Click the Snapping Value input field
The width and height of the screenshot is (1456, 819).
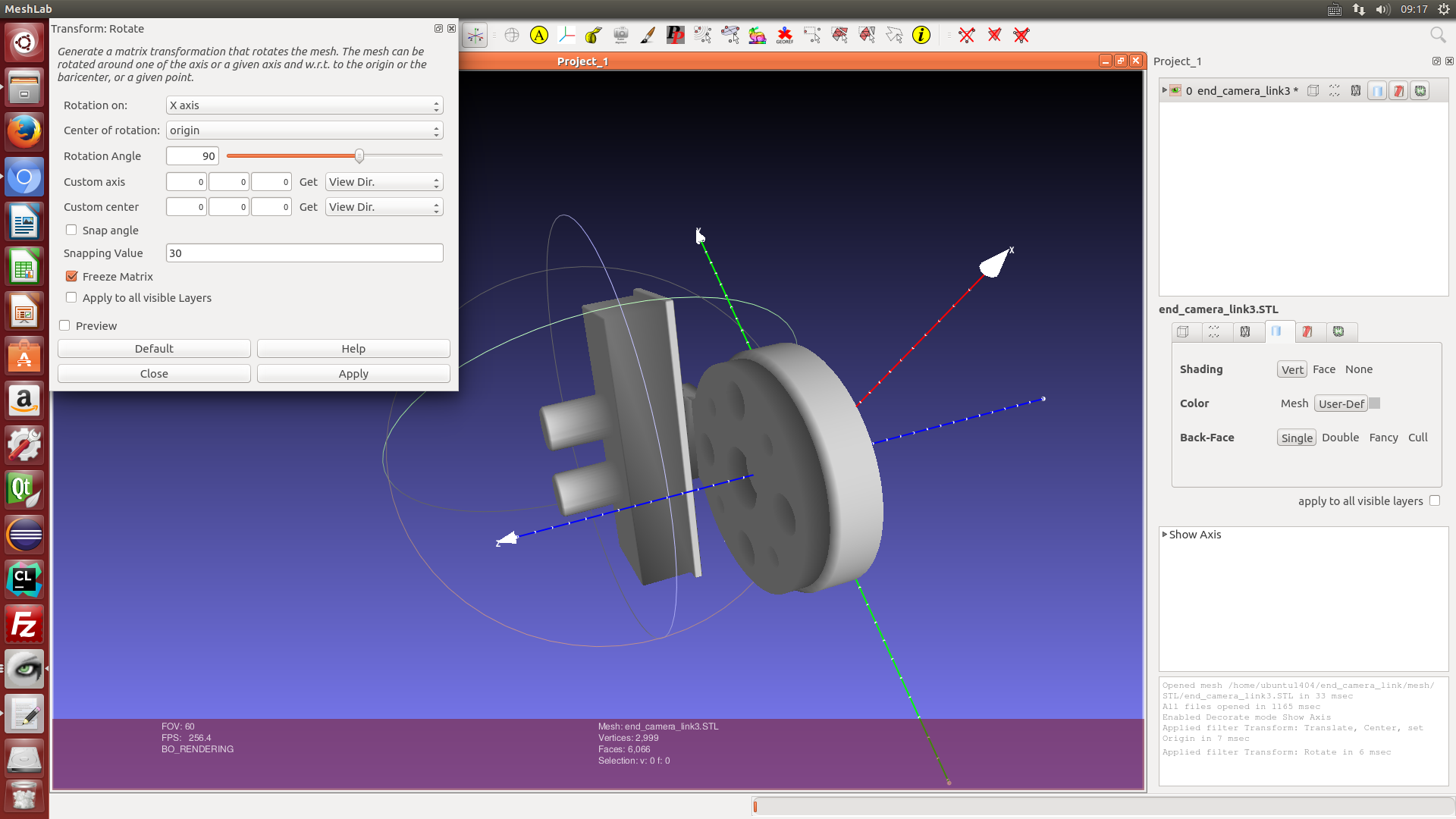click(x=304, y=253)
